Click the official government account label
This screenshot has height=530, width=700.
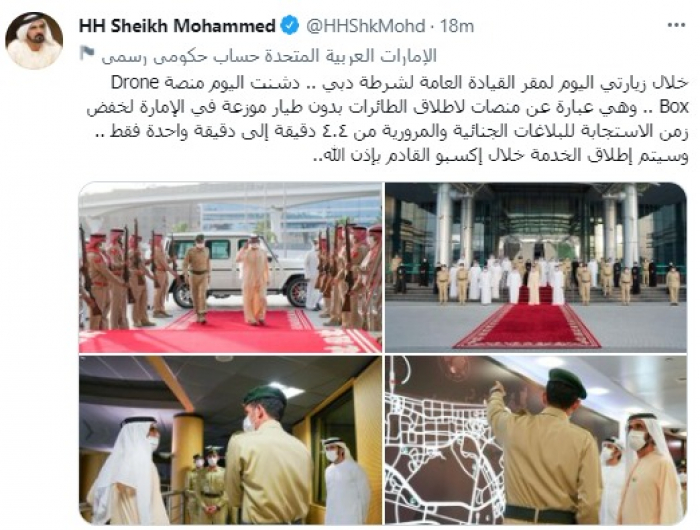pos(269,55)
